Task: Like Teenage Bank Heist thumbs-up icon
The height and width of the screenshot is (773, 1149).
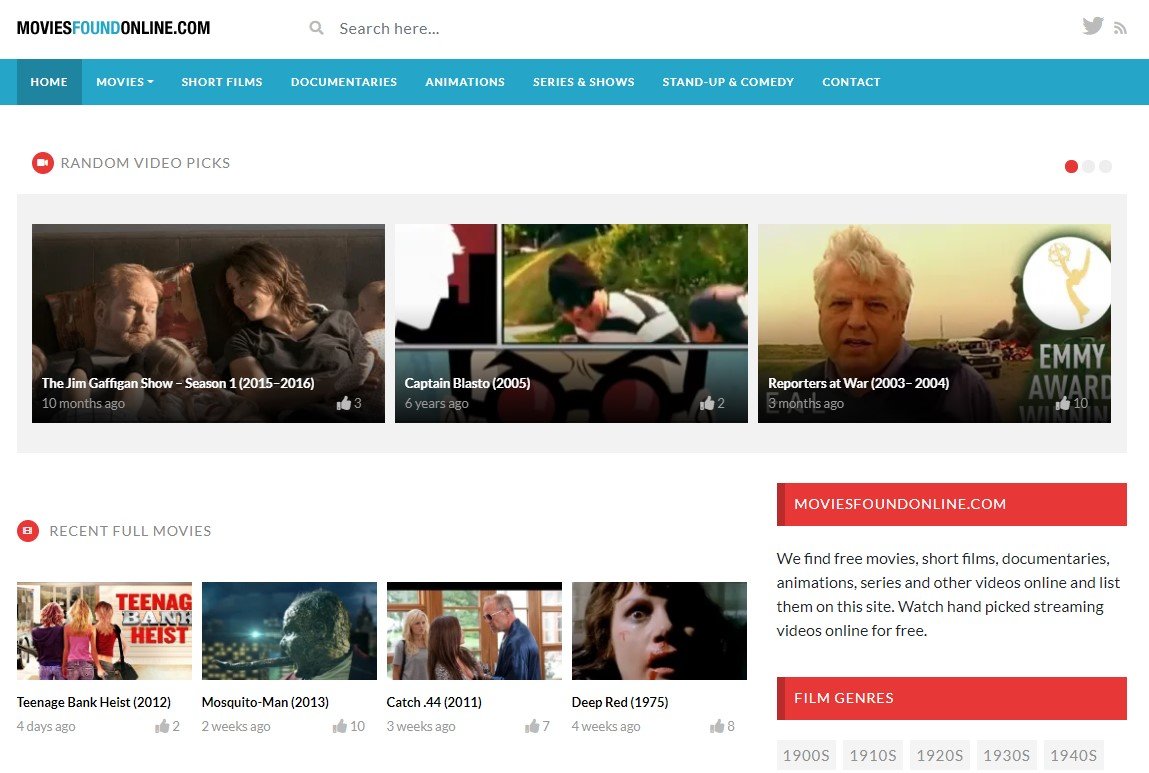Action: [162, 726]
